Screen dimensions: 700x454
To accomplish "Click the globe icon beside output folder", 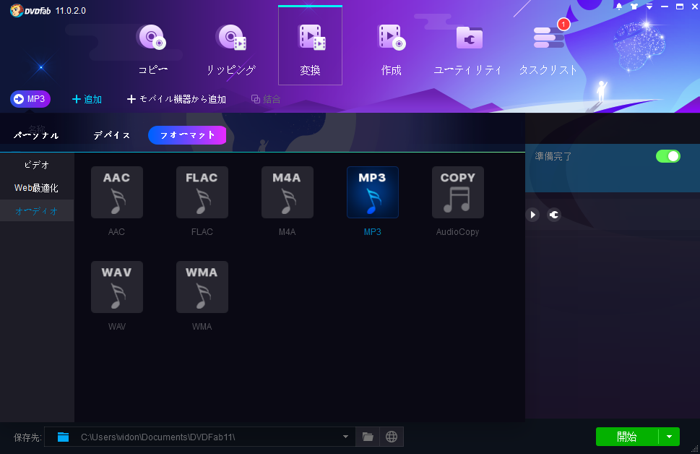I will [x=392, y=437].
